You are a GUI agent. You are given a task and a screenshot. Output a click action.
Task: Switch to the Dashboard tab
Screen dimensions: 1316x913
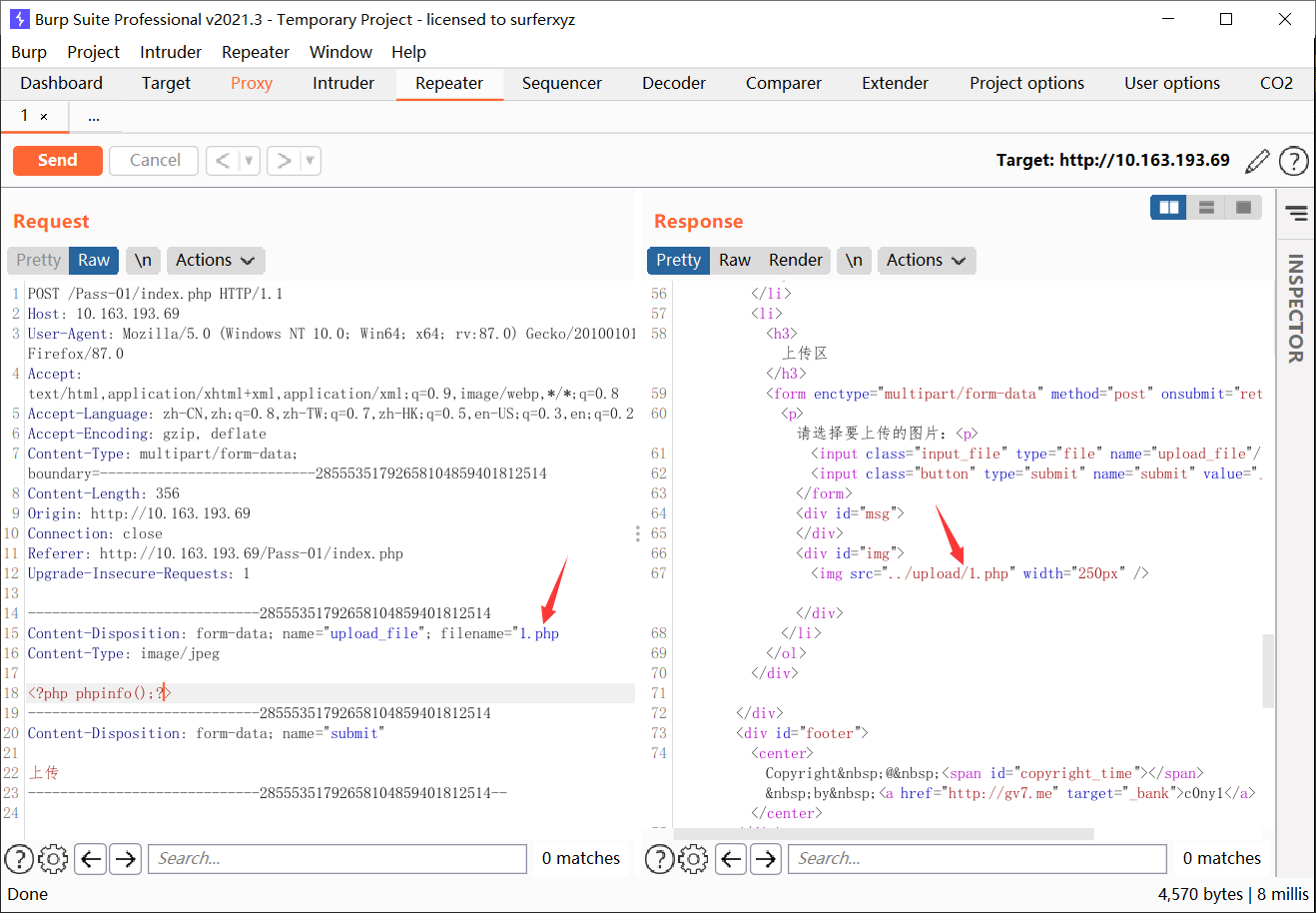pyautogui.click(x=61, y=83)
